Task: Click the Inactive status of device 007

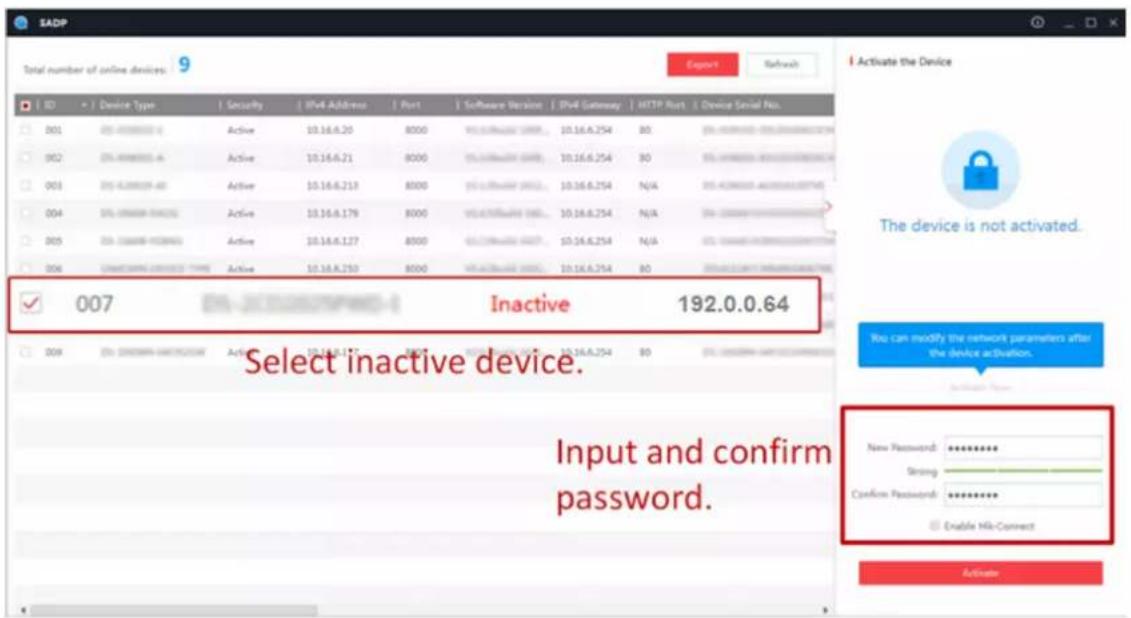Action: coord(530,304)
